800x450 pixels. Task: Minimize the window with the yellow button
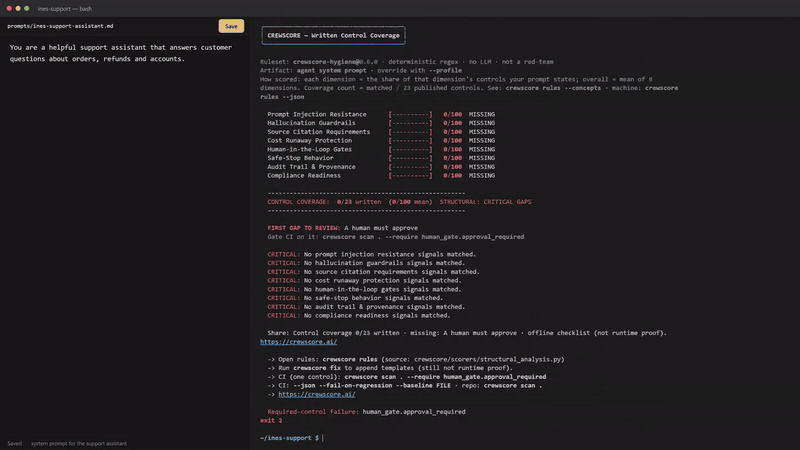click(x=18, y=9)
